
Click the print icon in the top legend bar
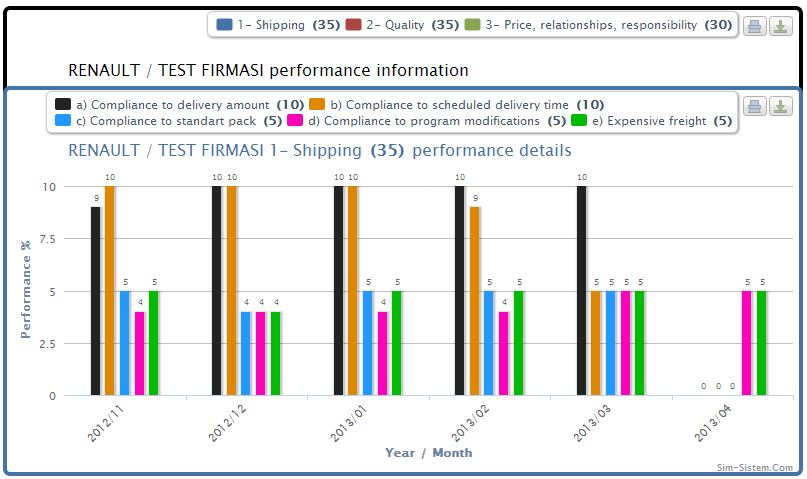tap(755, 26)
